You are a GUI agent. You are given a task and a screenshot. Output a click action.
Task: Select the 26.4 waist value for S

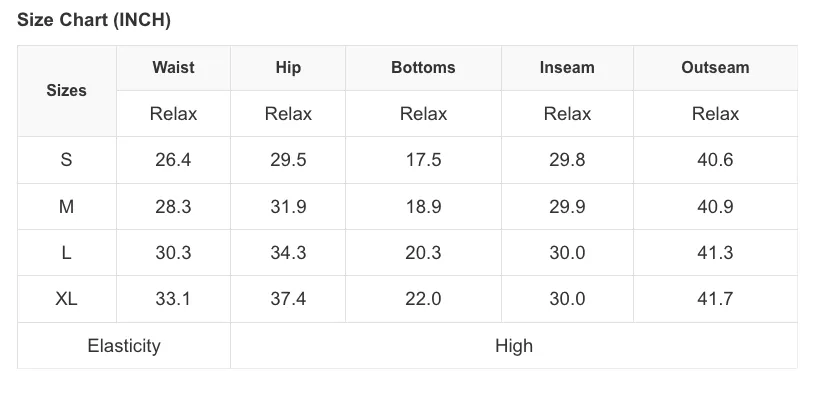point(173,160)
